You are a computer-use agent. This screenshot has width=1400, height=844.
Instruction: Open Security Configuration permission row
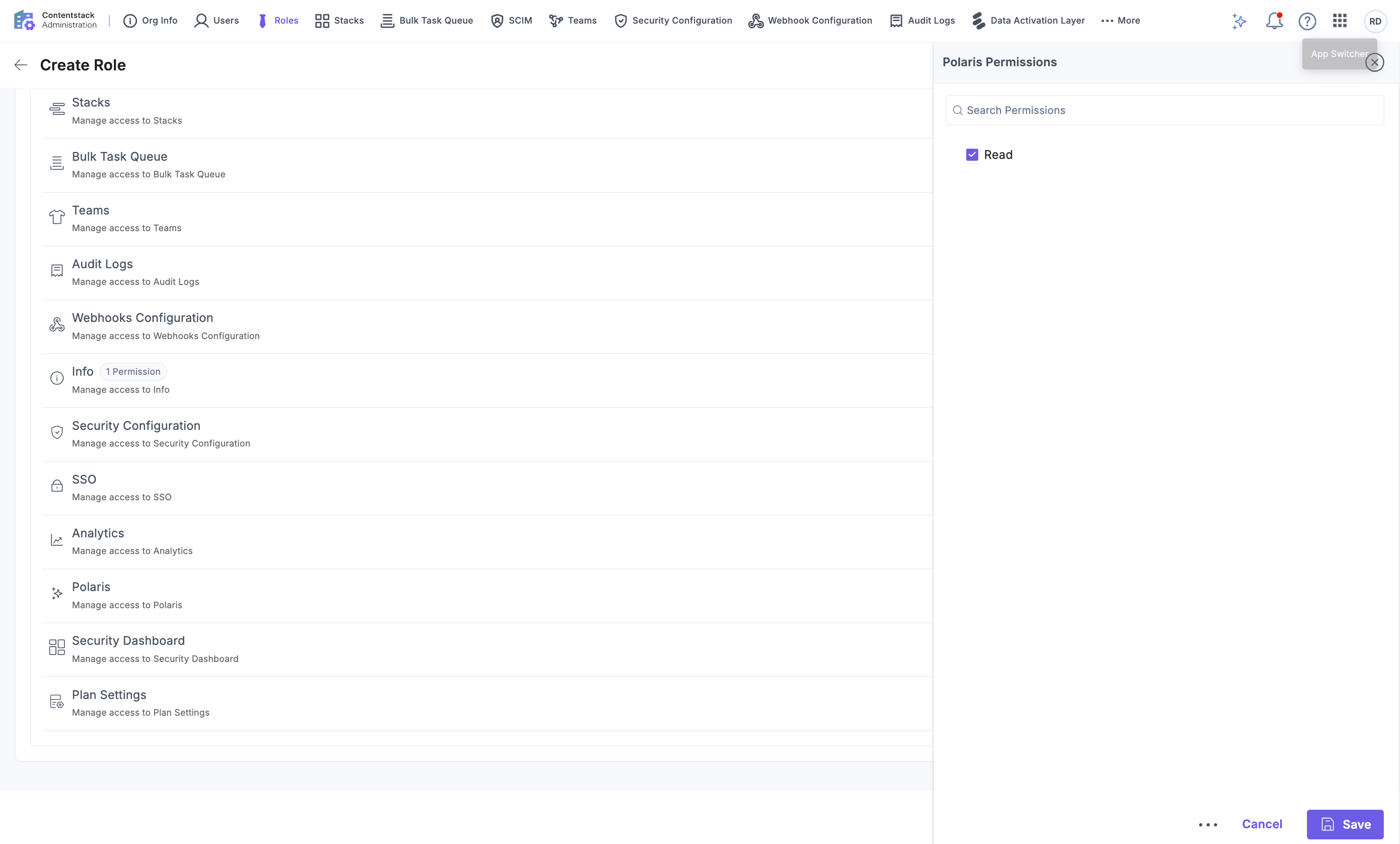(487, 435)
